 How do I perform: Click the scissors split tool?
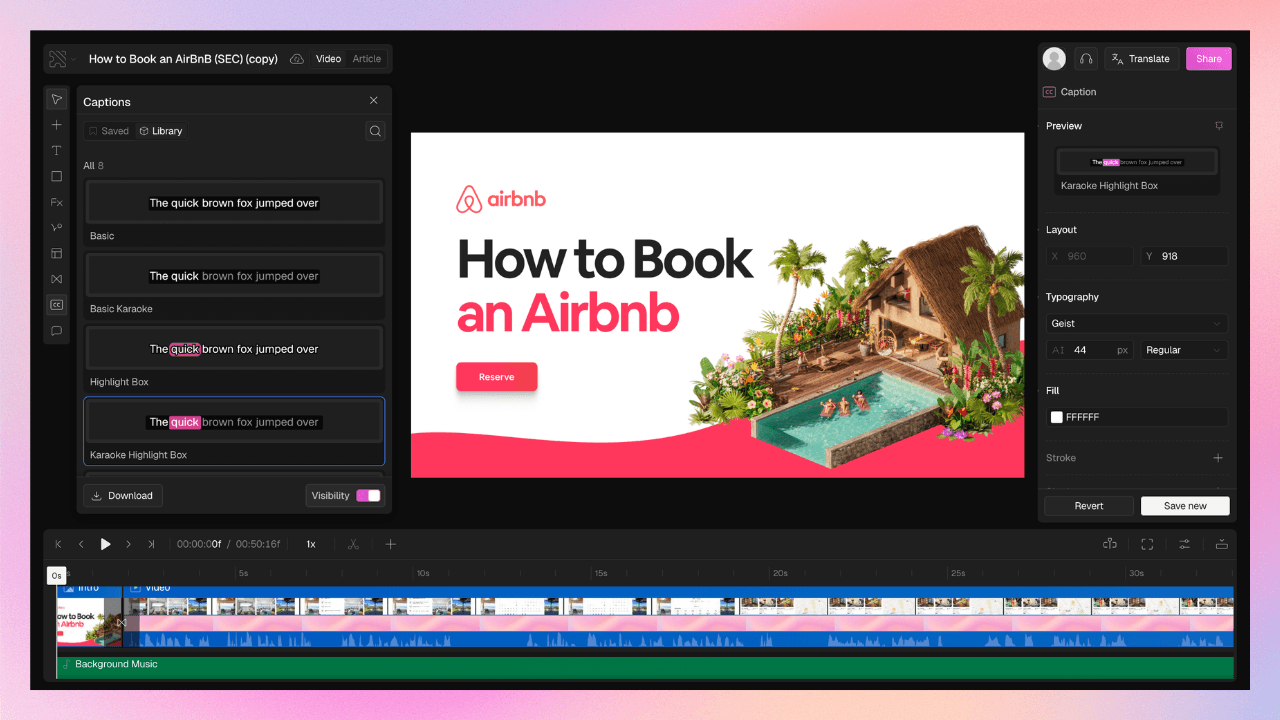pyautogui.click(x=353, y=544)
